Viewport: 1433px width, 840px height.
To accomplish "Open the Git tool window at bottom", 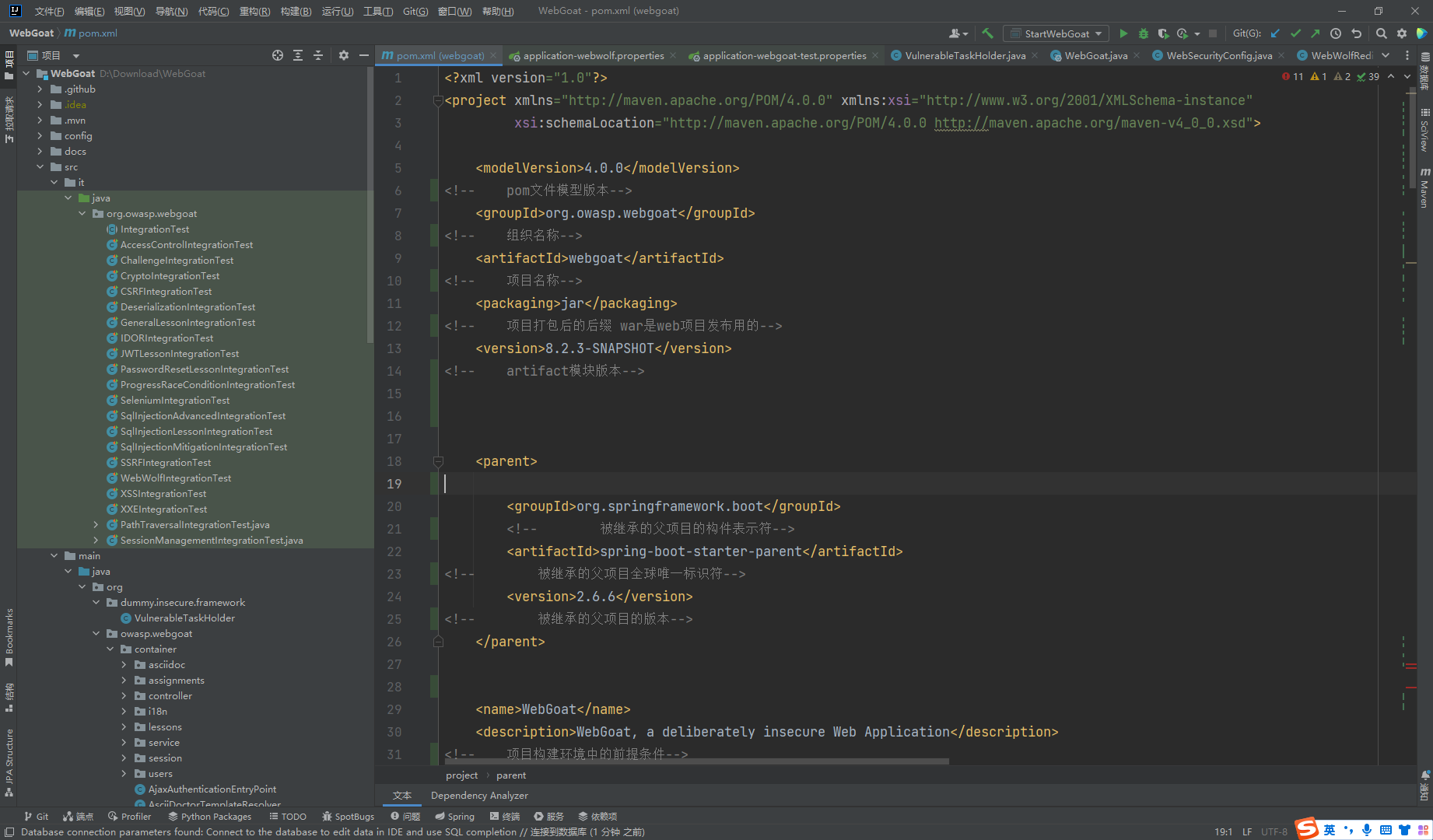I will [x=36, y=817].
